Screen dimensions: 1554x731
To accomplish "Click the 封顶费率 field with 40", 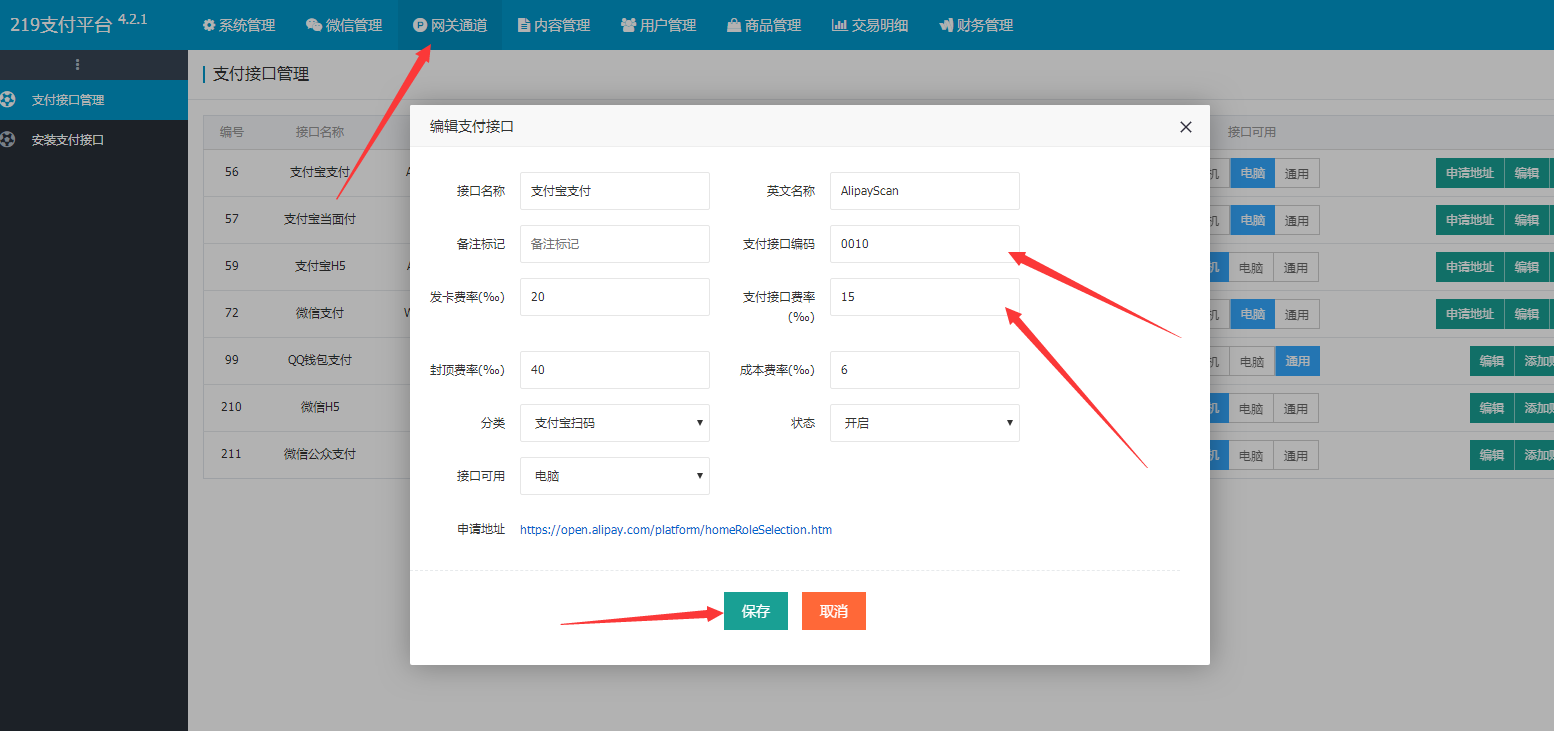I will pos(615,370).
